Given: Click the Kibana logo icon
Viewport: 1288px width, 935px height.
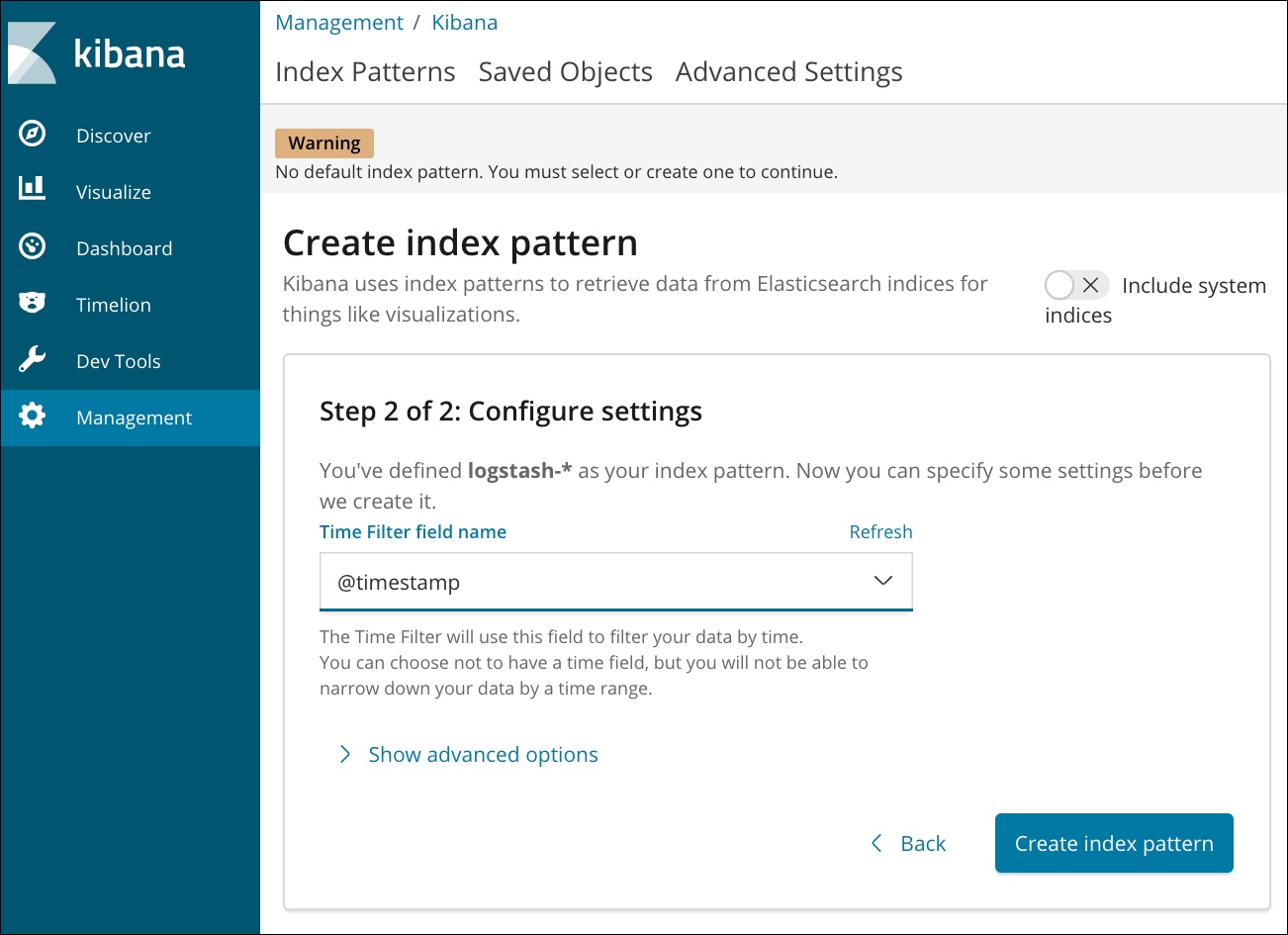Looking at the screenshot, I should 33,53.
